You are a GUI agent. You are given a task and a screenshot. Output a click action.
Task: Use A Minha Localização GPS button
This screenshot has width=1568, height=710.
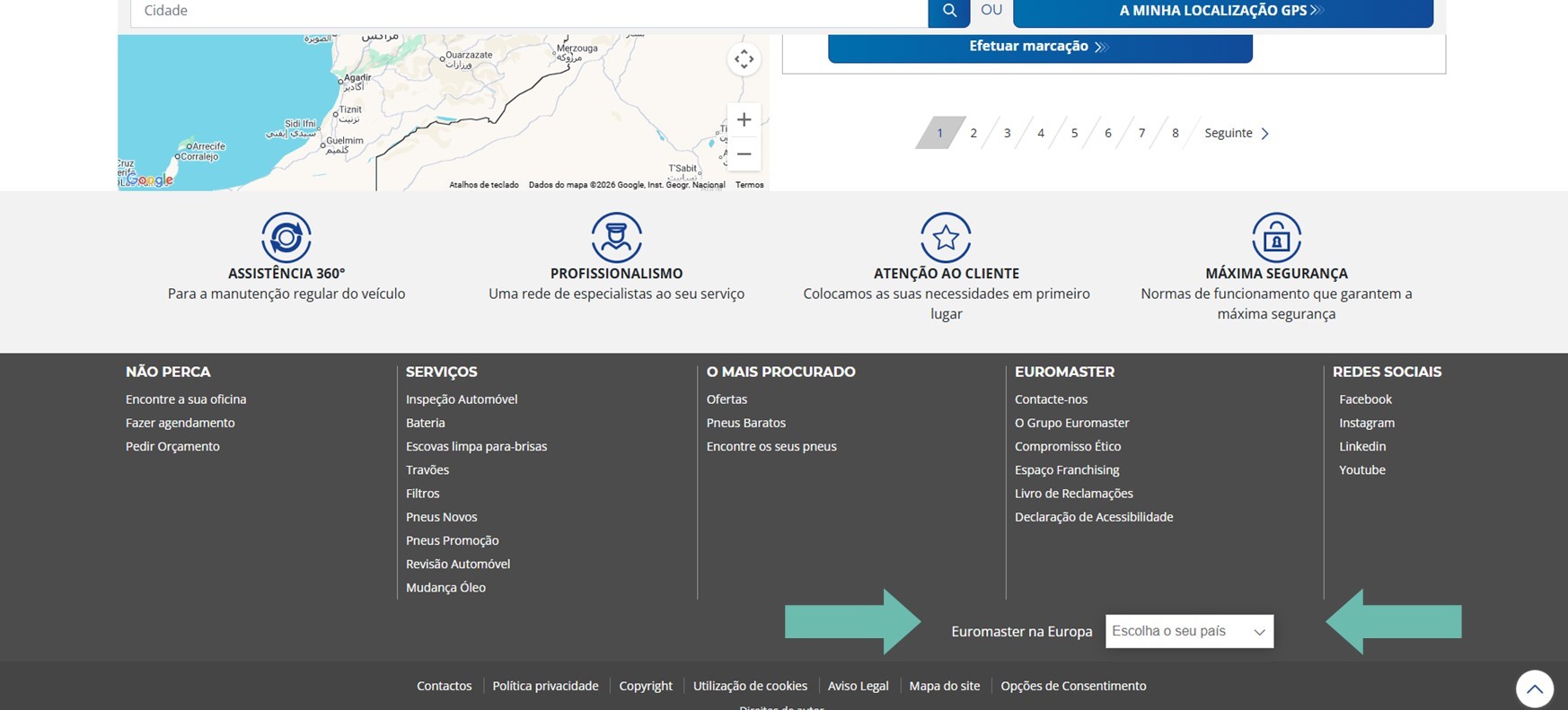click(1223, 12)
